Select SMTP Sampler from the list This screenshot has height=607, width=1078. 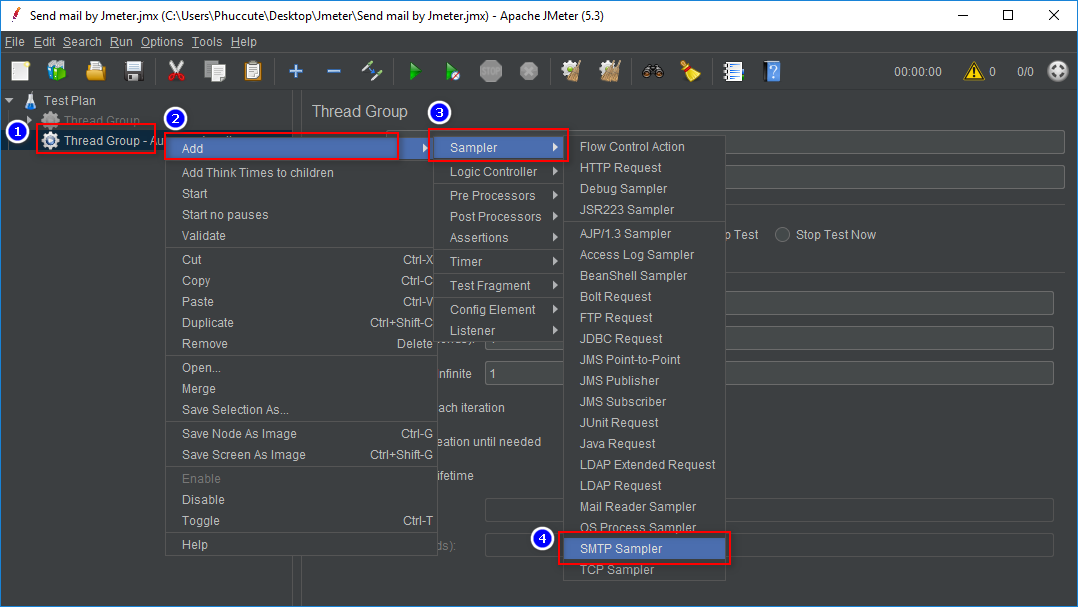644,549
